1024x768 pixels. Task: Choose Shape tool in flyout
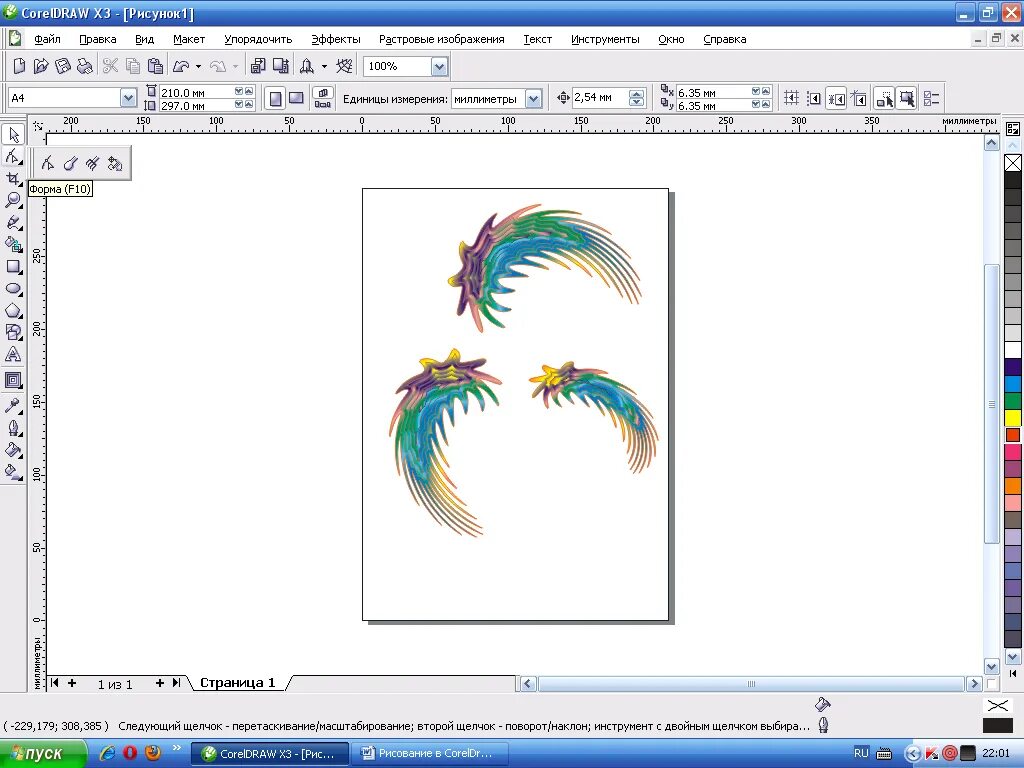pyautogui.click(x=48, y=163)
